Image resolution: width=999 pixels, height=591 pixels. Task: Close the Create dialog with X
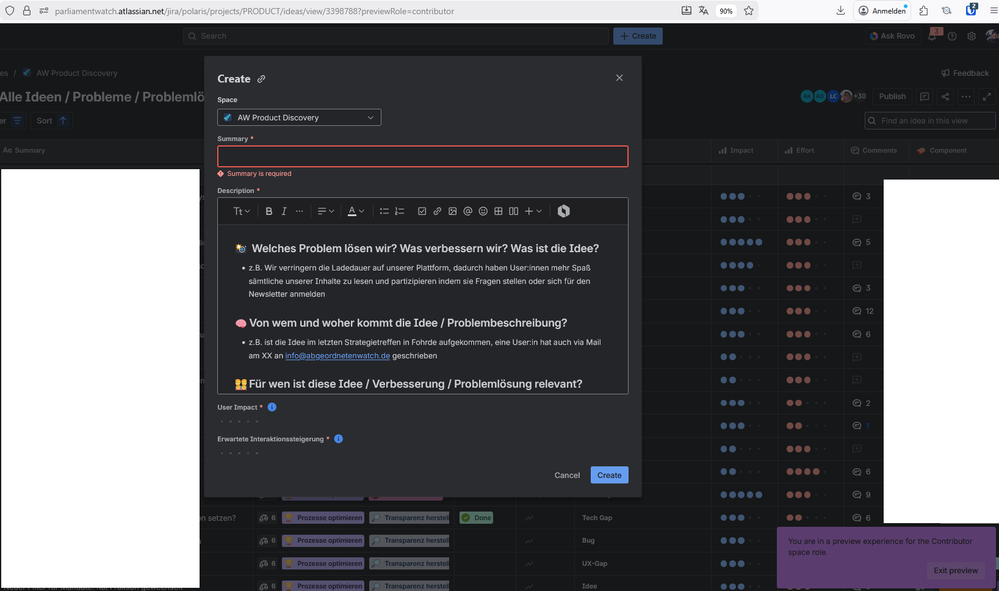pos(619,78)
